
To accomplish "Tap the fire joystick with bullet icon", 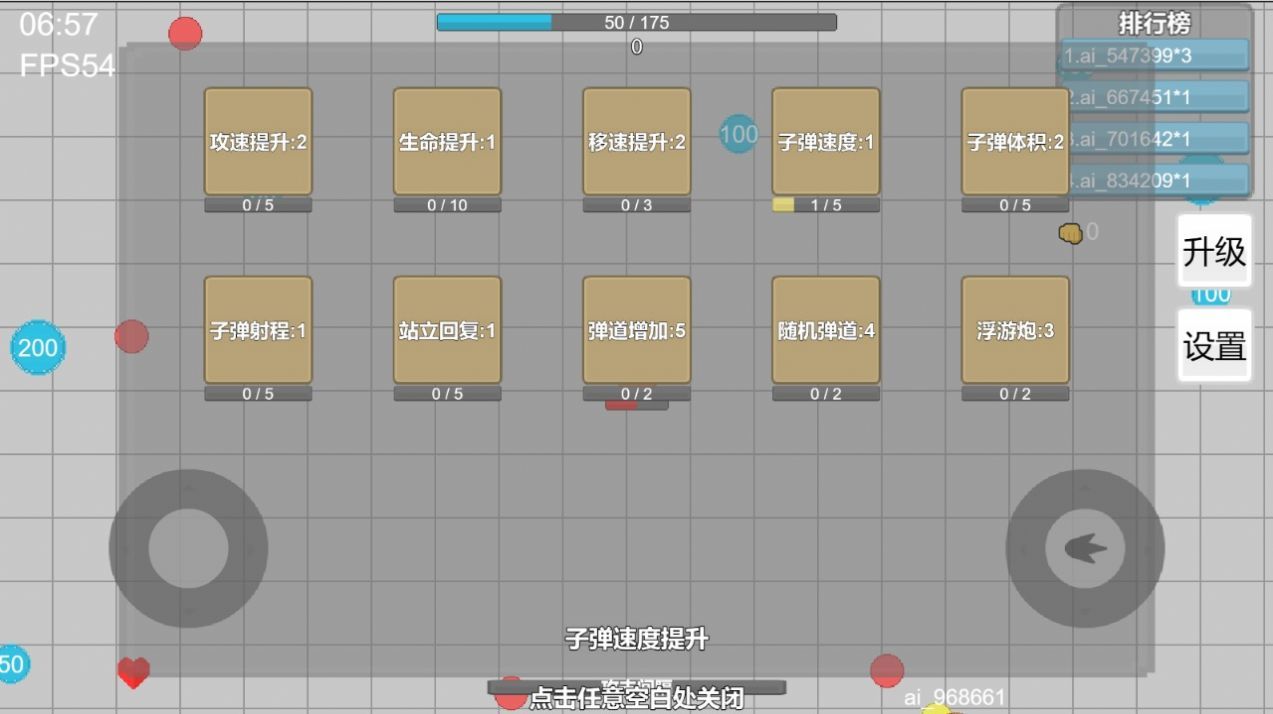I will [x=1085, y=548].
